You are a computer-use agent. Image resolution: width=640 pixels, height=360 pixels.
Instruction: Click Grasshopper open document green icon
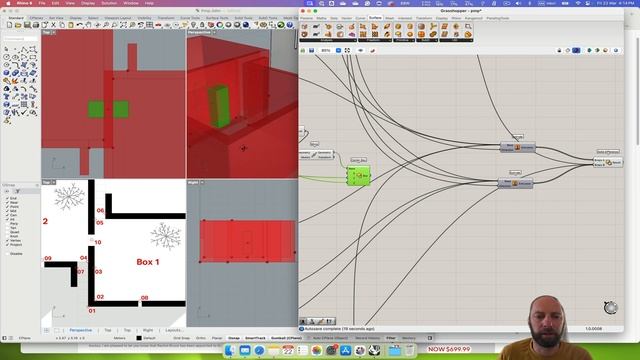click(x=303, y=51)
